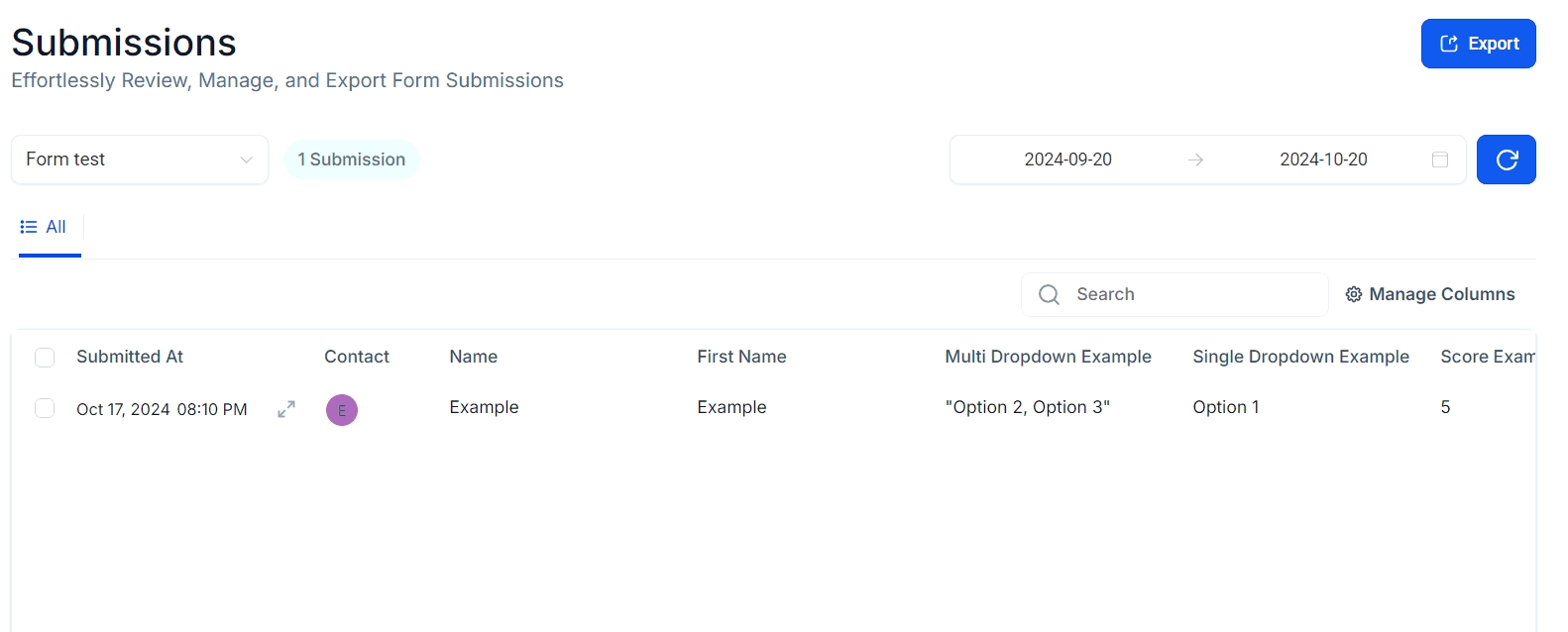Screen dimensions: 1568x632
Task: Open the end date 2024-10-20 picker
Action: coord(1323,159)
